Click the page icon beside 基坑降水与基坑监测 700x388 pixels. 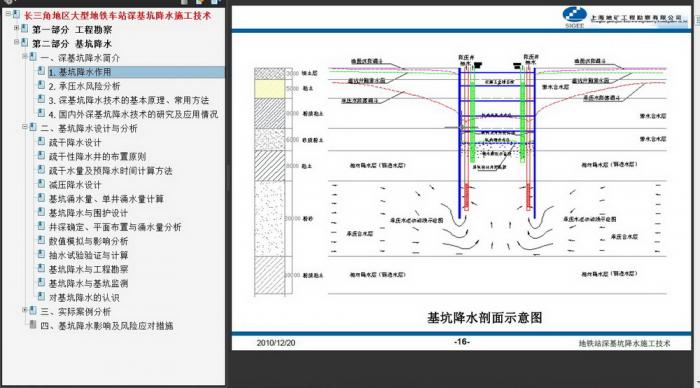pos(41,282)
